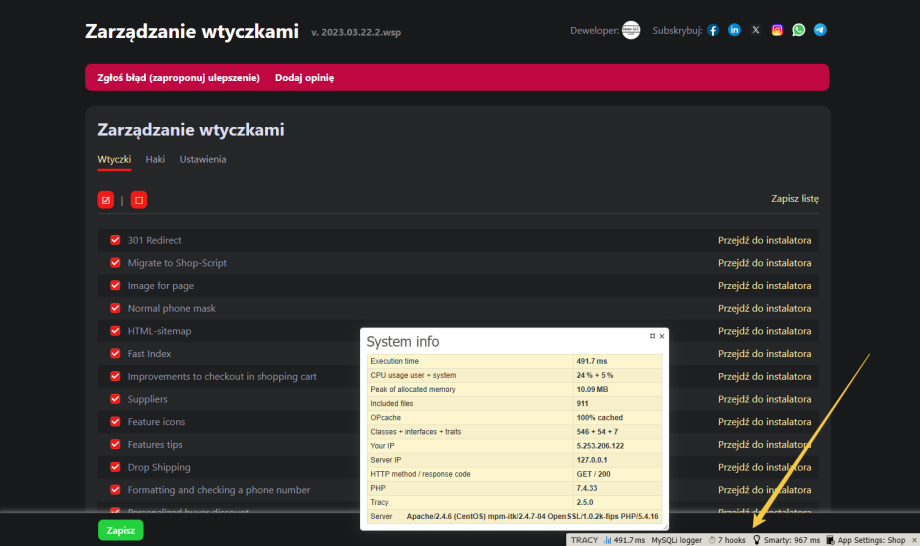Open the developer logo avatar
This screenshot has width=920, height=546.
[x=631, y=30]
